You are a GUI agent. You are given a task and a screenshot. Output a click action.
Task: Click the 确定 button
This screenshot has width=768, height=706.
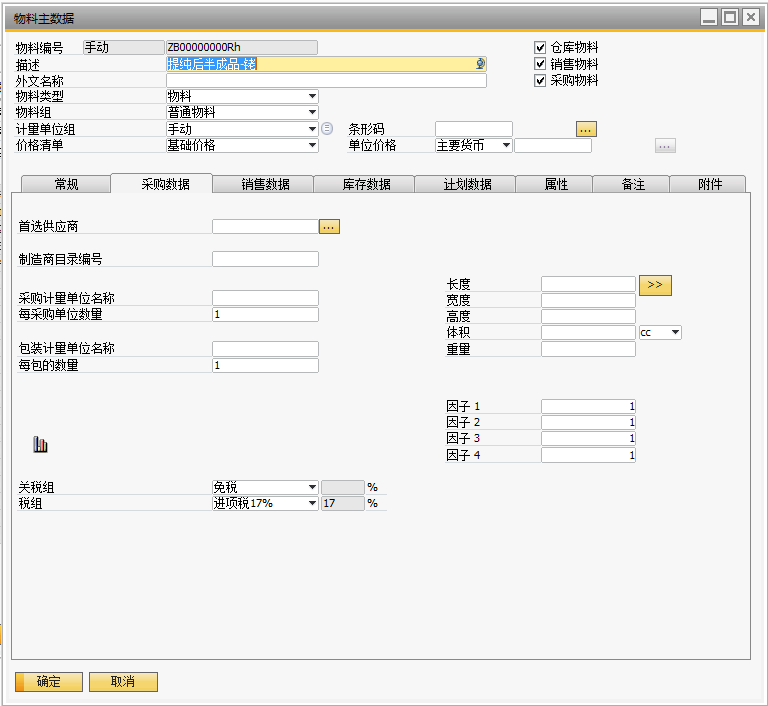(x=49, y=682)
